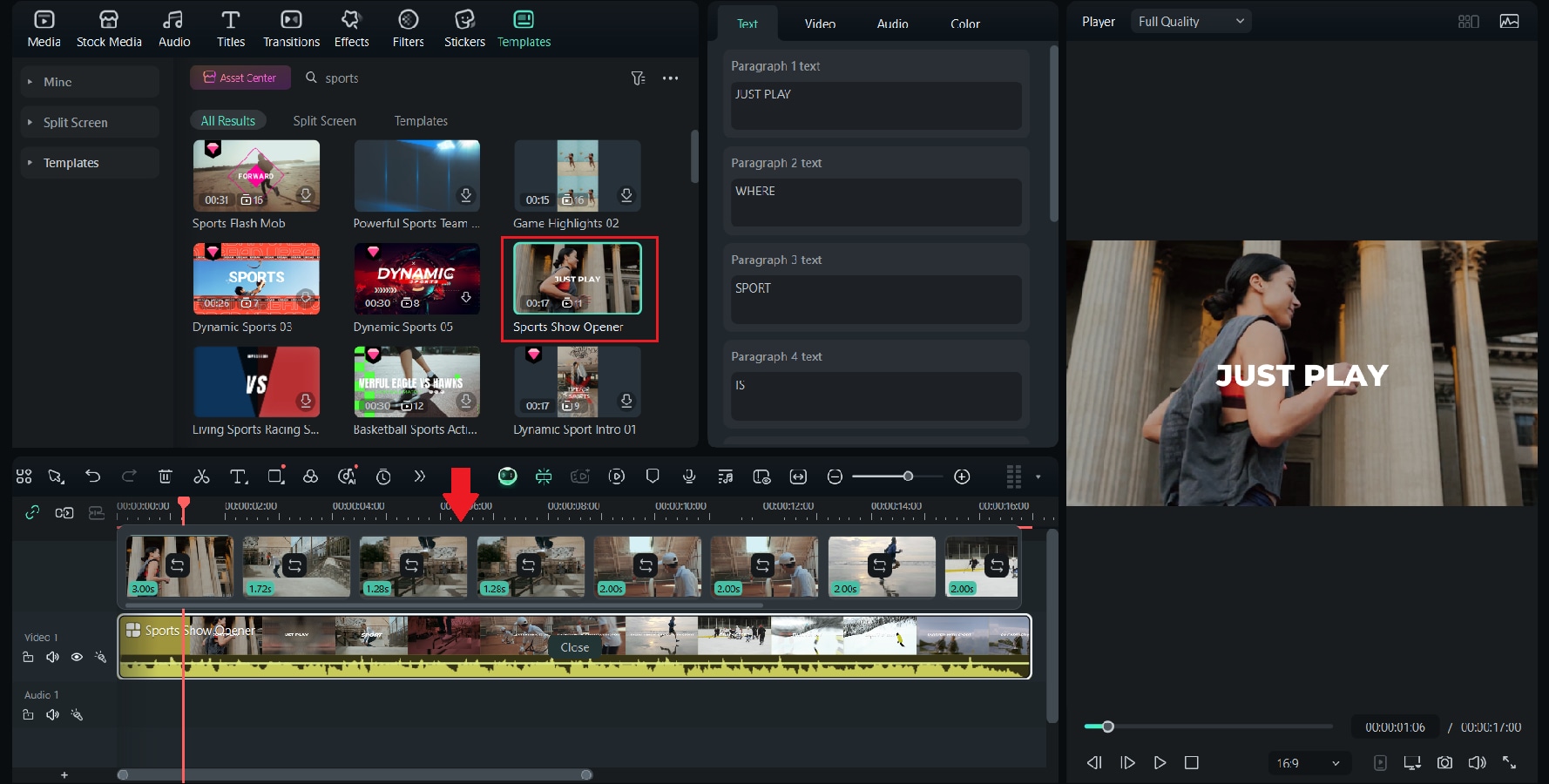Open the Full Quality dropdown
Image resolution: width=1549 pixels, height=784 pixels.
coord(1190,22)
